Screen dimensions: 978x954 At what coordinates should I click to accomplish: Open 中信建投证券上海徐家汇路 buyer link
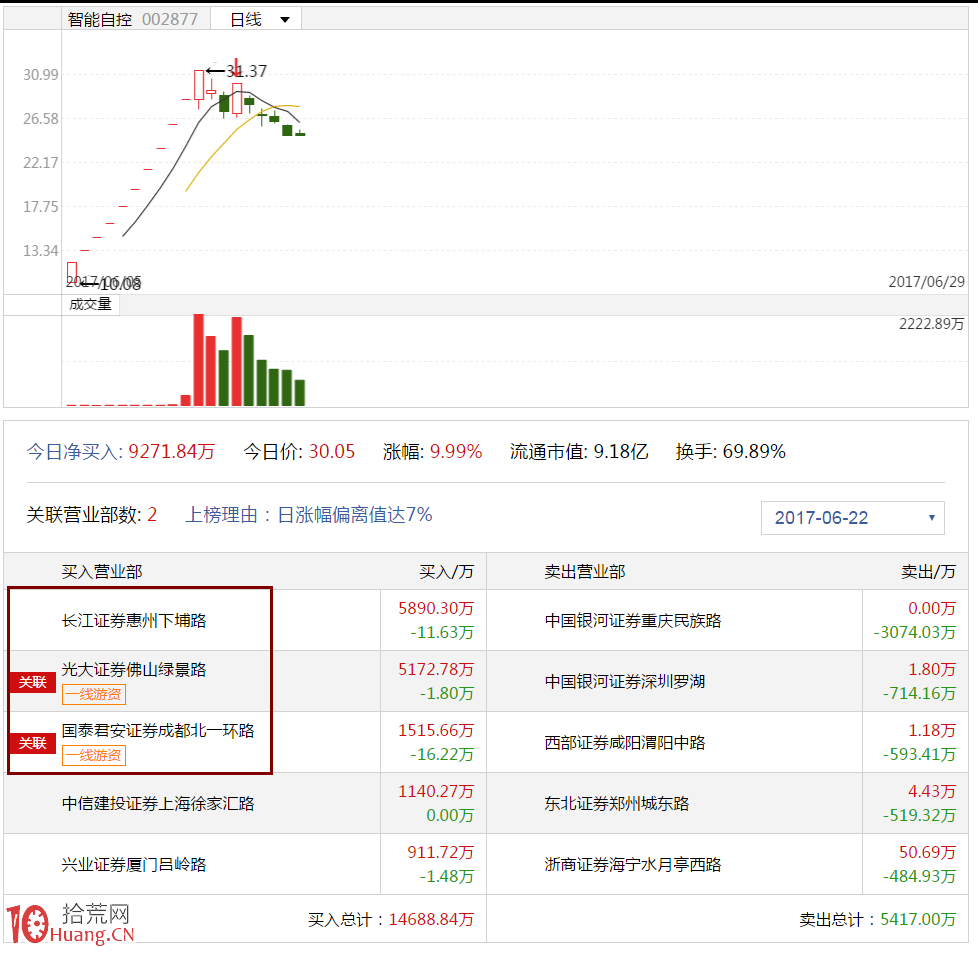pos(158,804)
